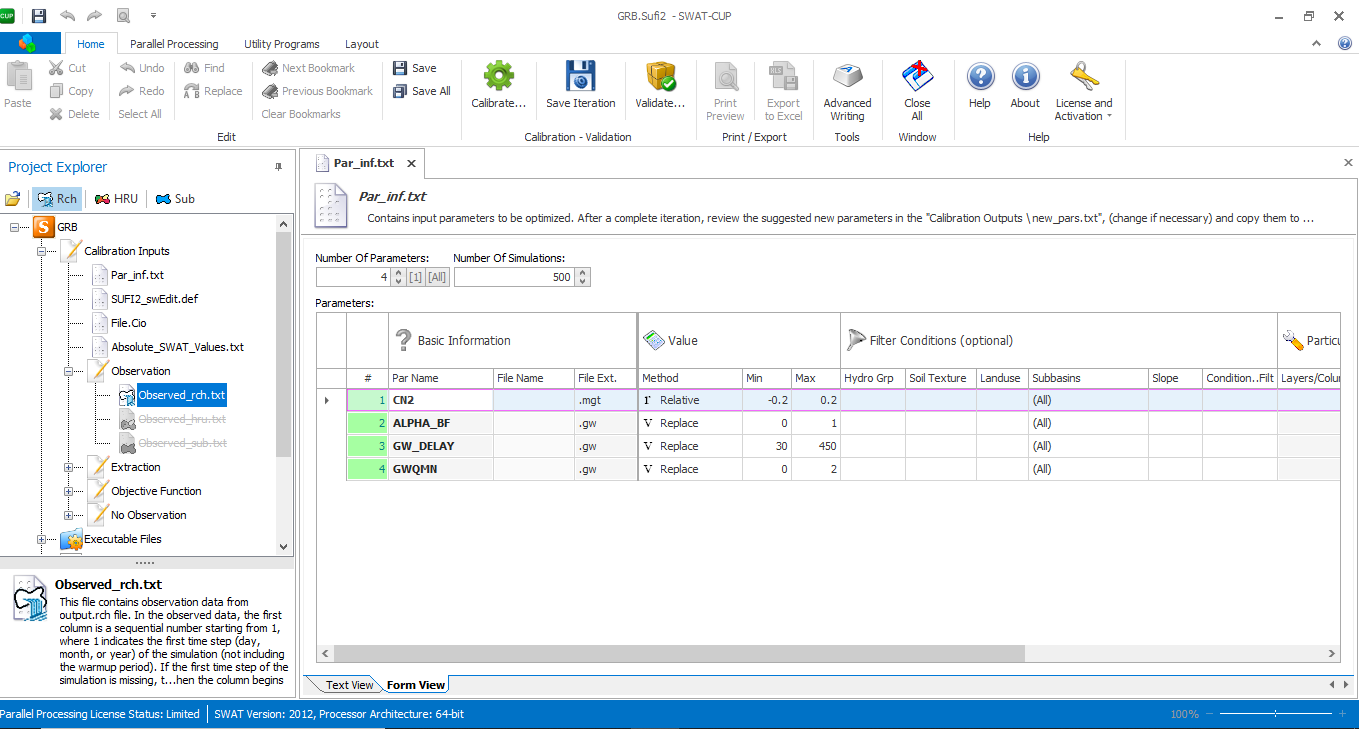
Task: Expand the Executable Files folder
Action: pos(42,539)
